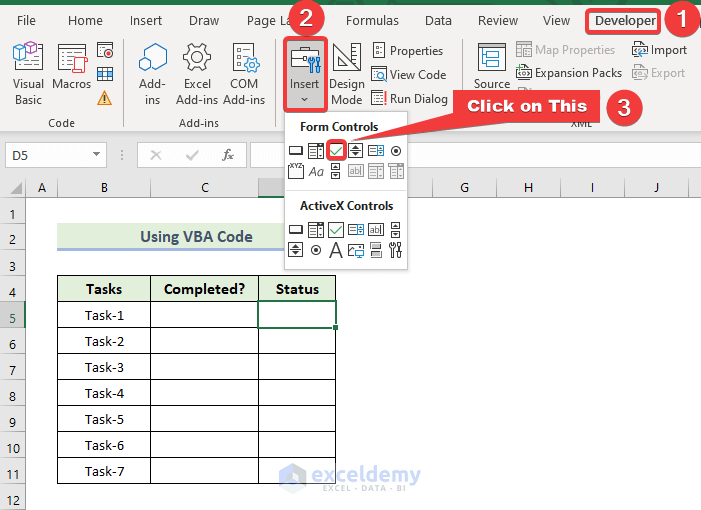Image resolution: width=701 pixels, height=510 pixels.
Task: Select Form Controls Button control
Action: tap(296, 151)
